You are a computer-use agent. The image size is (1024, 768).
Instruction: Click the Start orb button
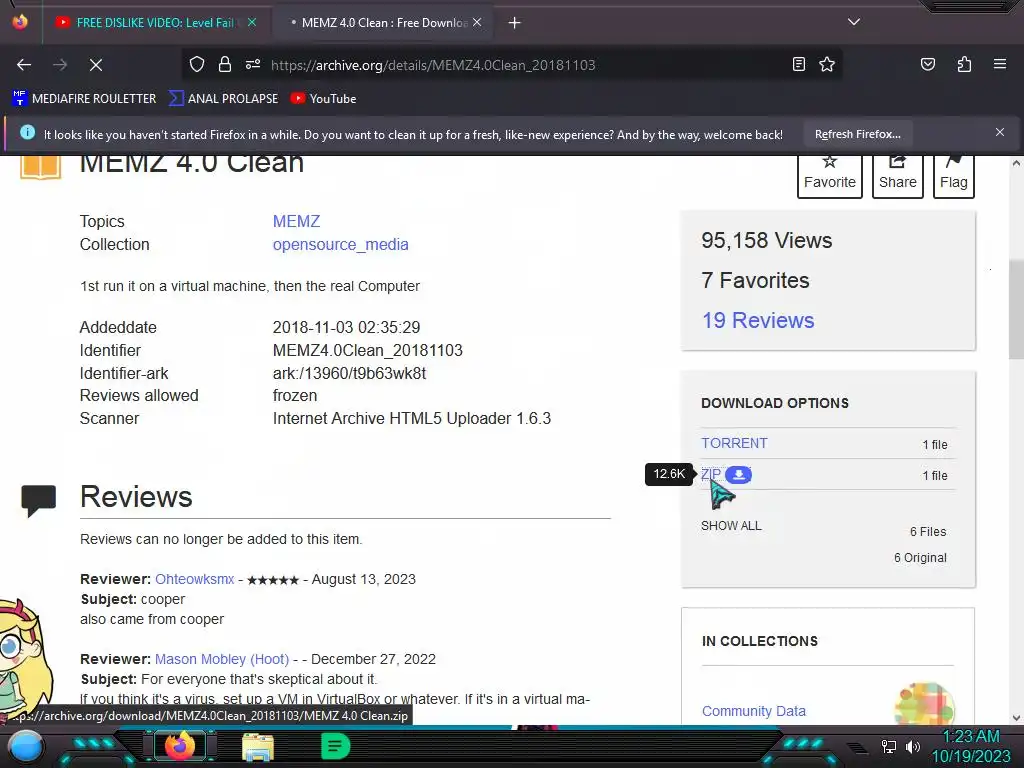[x=26, y=747]
